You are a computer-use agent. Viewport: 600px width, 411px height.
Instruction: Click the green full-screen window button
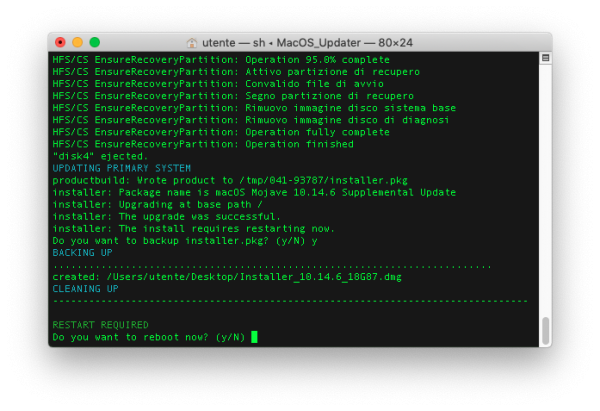point(95,42)
